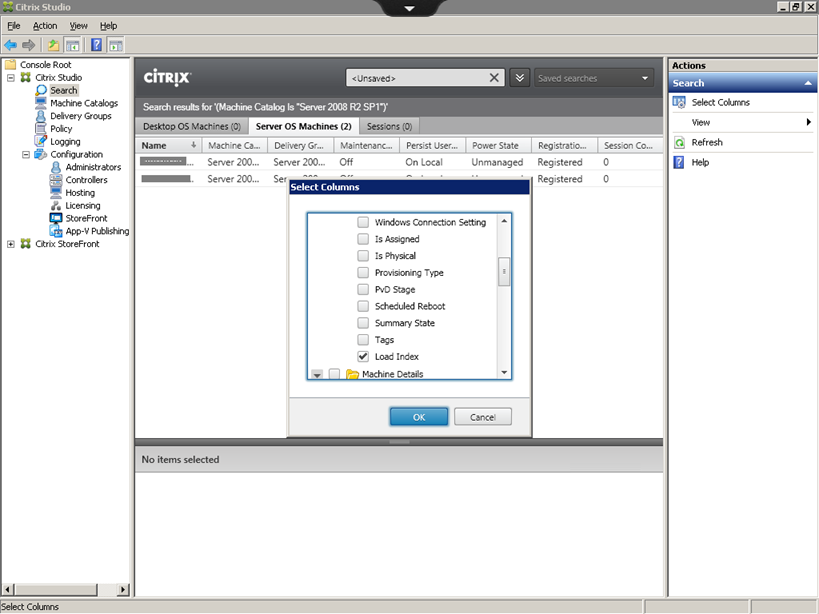Click Refresh text in Actions pane
Screen dimensions: 819x614
[707, 143]
